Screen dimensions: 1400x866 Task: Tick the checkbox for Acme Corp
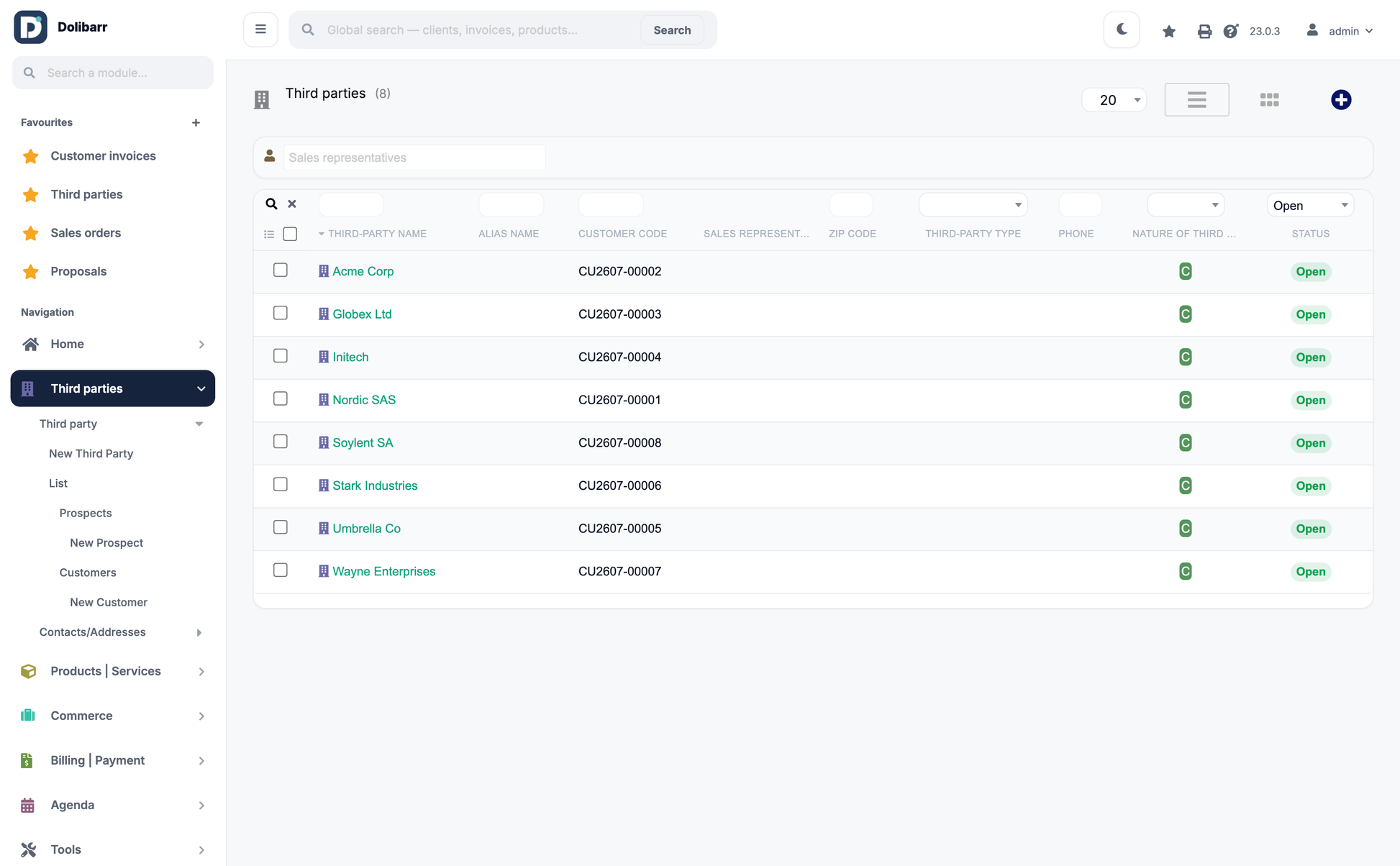click(281, 270)
